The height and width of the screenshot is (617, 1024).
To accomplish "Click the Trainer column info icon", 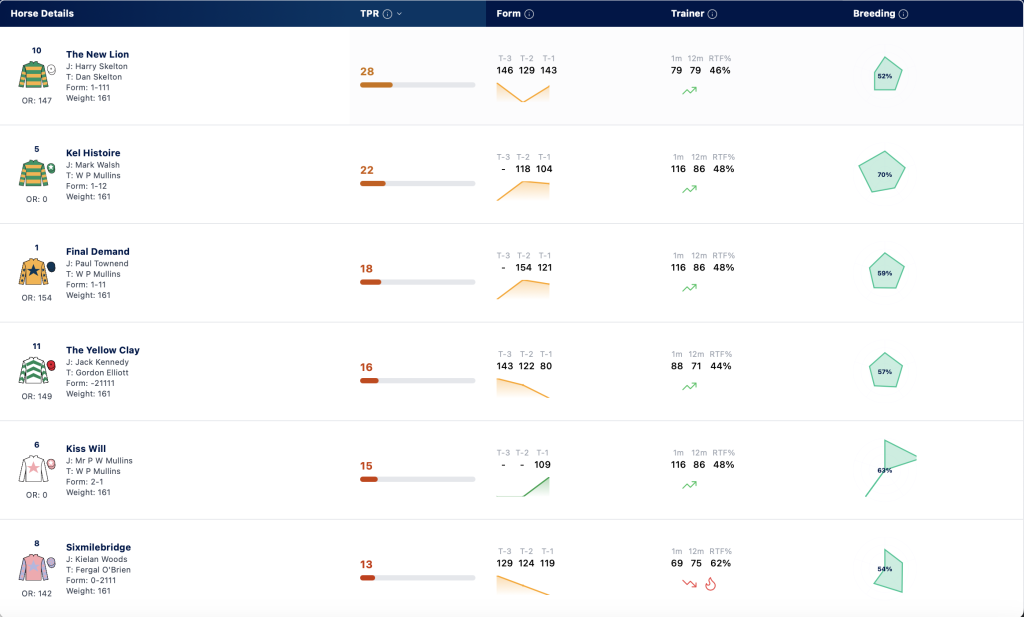I will tap(712, 14).
